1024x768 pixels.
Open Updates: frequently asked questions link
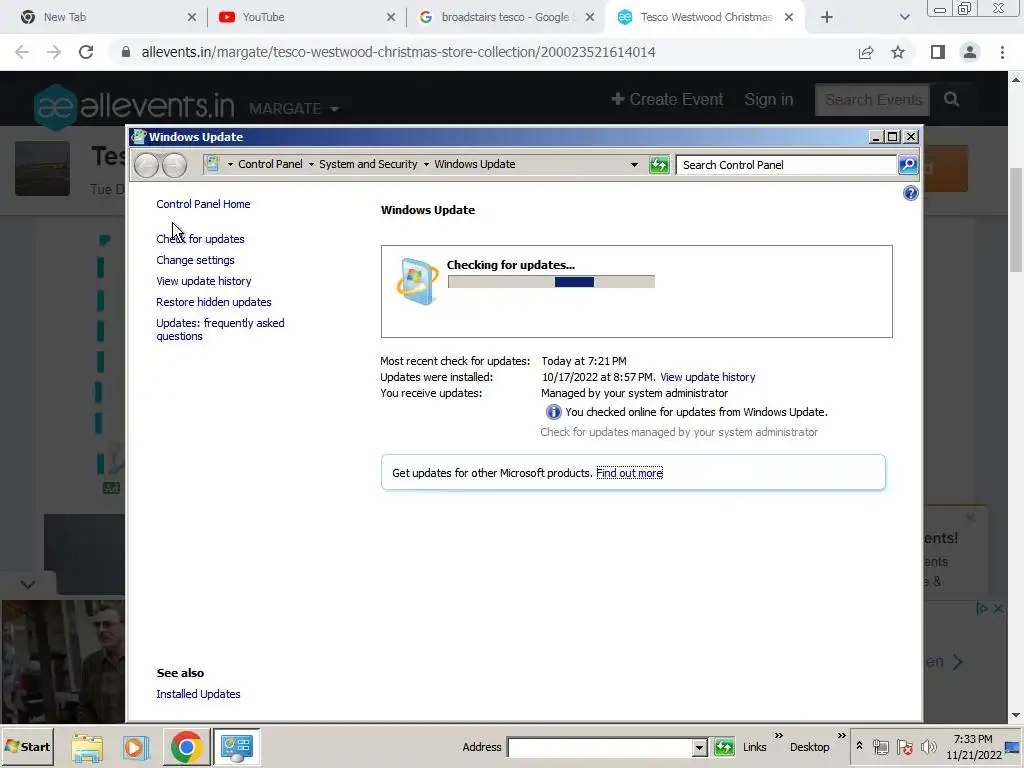click(x=220, y=330)
